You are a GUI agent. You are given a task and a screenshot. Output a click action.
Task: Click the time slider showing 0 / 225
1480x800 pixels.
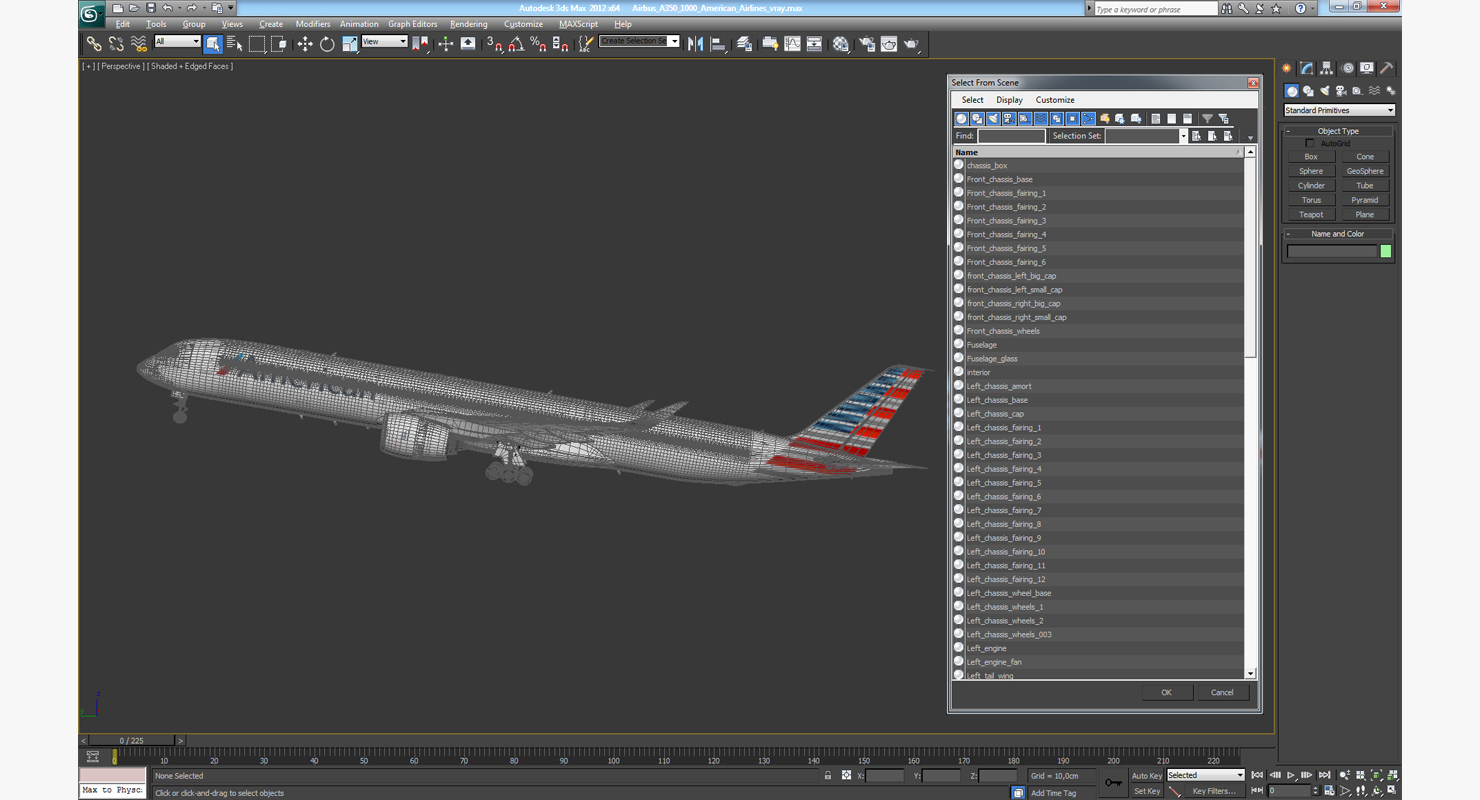(132, 741)
